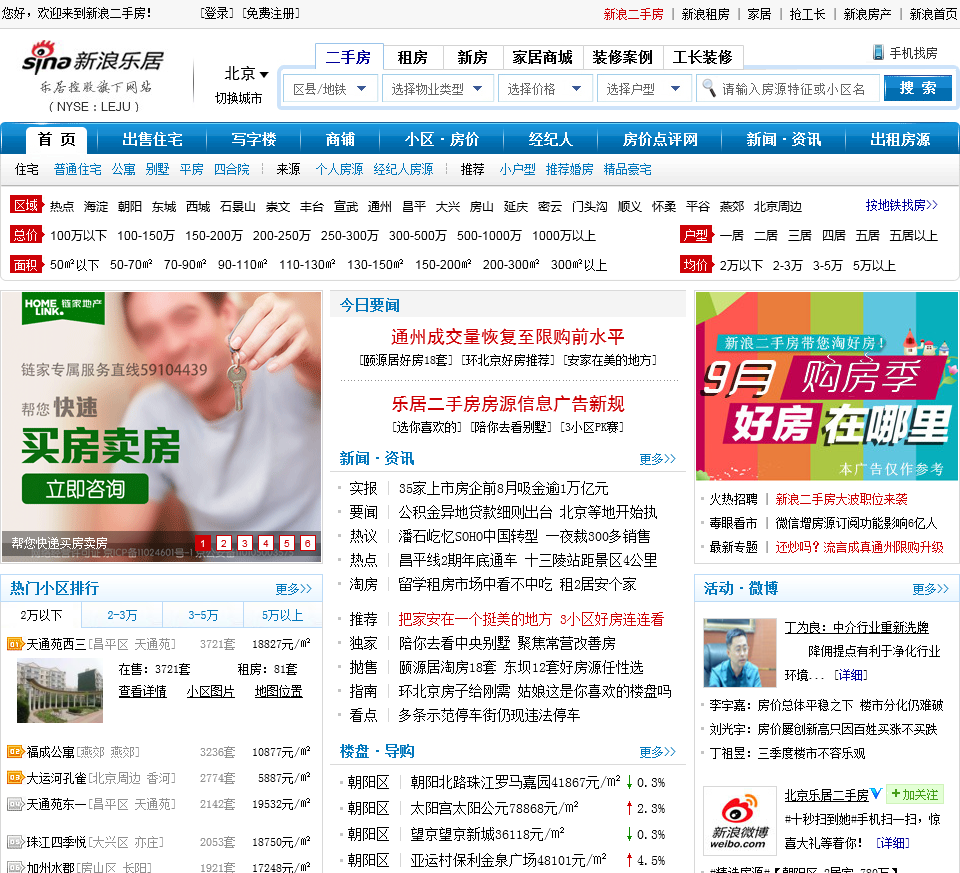Show banner slide 5
This screenshot has width=960, height=873.
point(287,542)
